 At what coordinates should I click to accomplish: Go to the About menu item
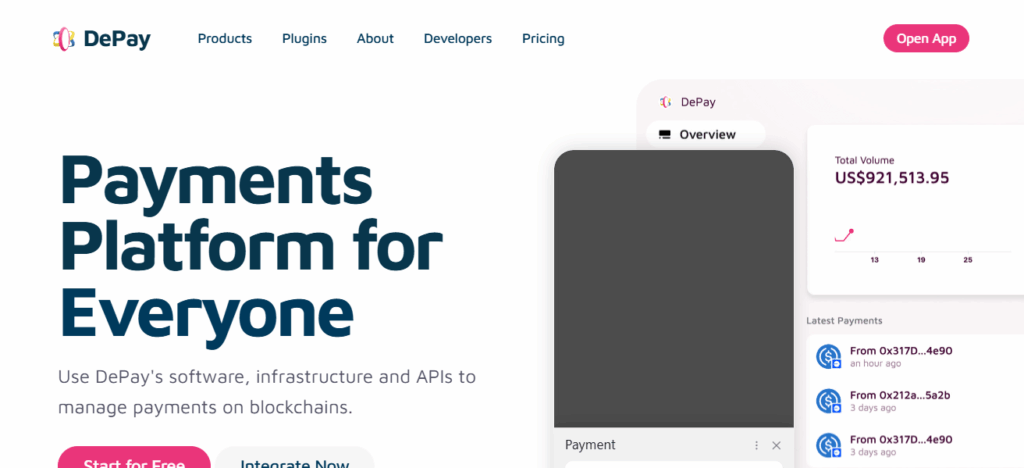tap(375, 39)
